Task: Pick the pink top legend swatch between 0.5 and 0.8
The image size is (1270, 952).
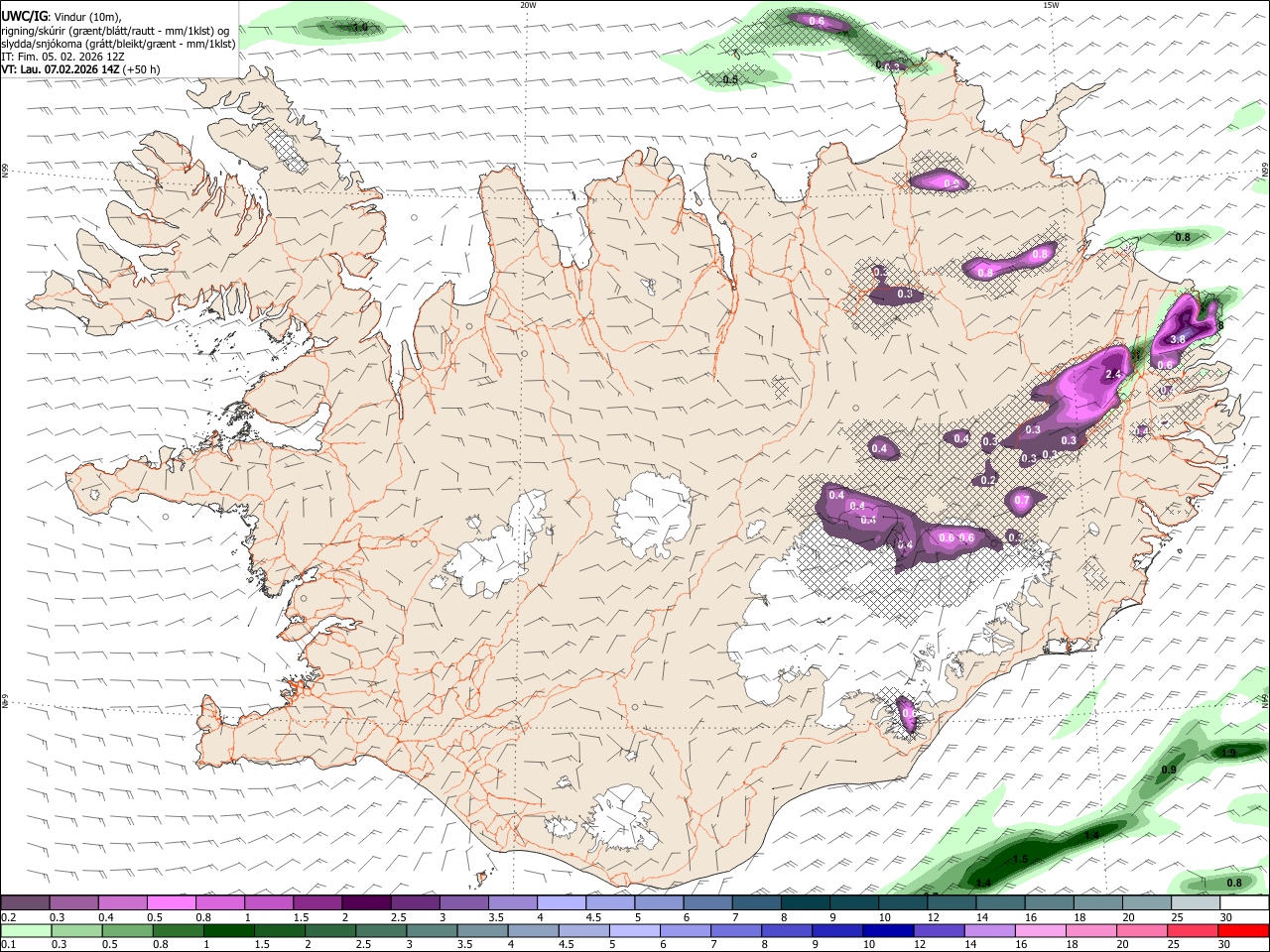Action: coord(172,903)
